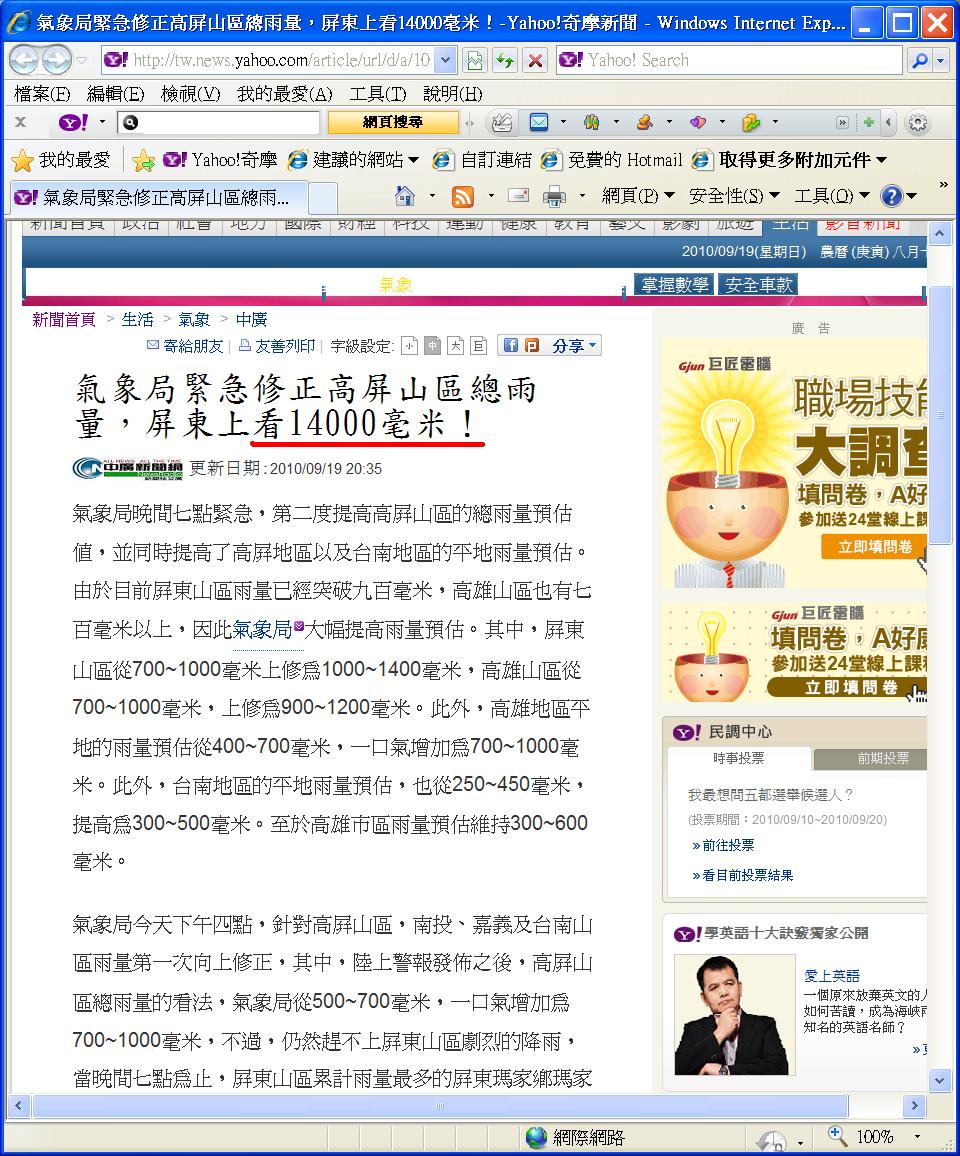Open the 安全性(S) command bar menu
Viewport: 960px width, 1156px height.
[x=734, y=196]
